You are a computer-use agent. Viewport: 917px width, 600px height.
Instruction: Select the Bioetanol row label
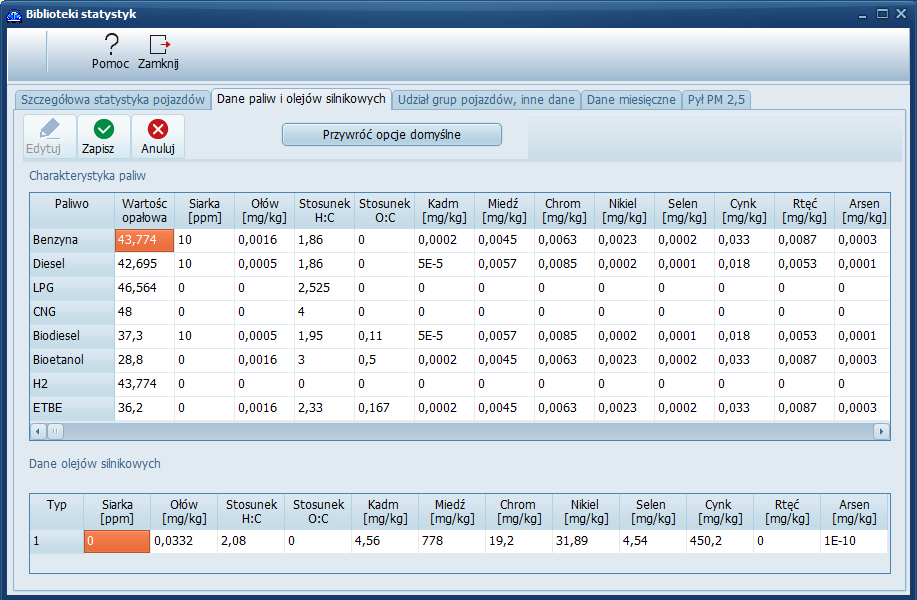(72, 360)
